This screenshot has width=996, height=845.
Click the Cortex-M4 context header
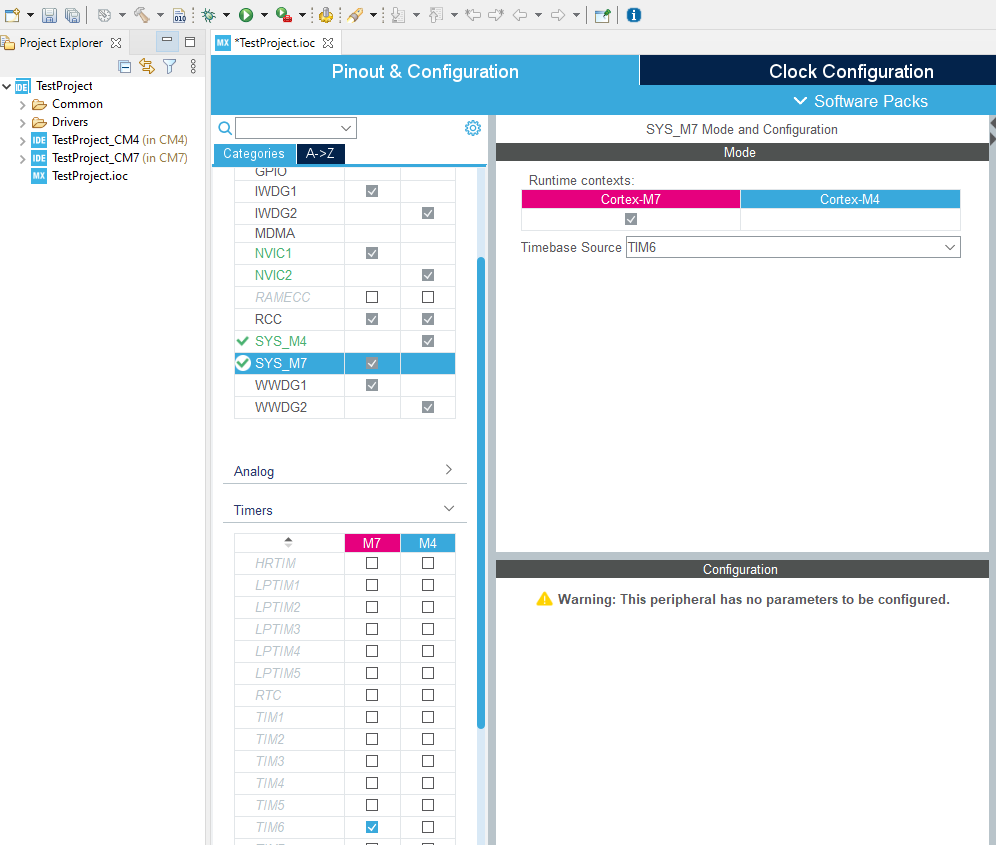click(850, 199)
